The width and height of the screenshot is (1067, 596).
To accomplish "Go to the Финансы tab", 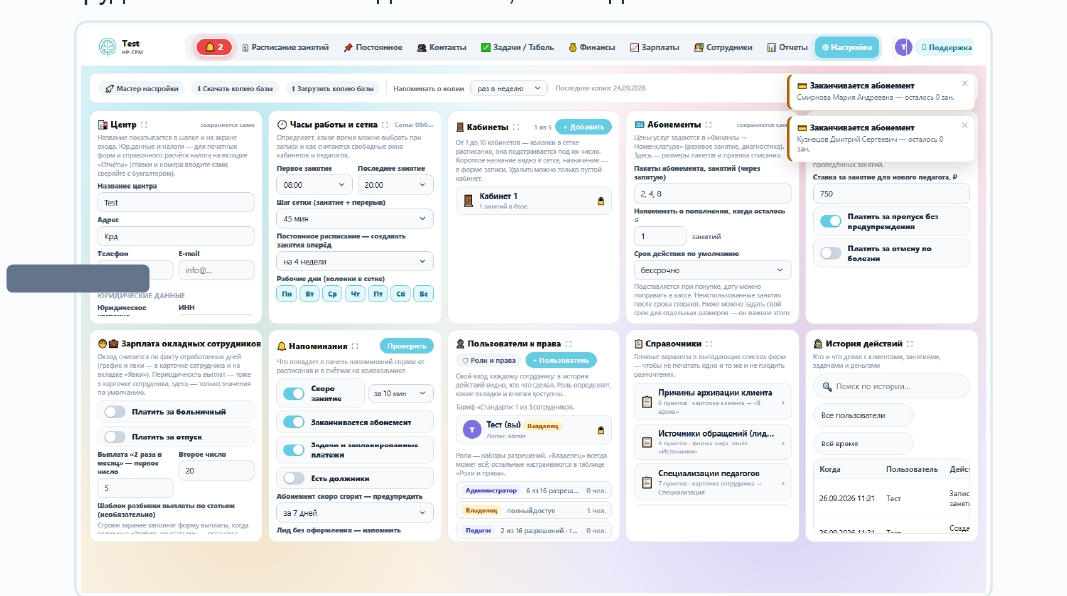I will point(591,48).
